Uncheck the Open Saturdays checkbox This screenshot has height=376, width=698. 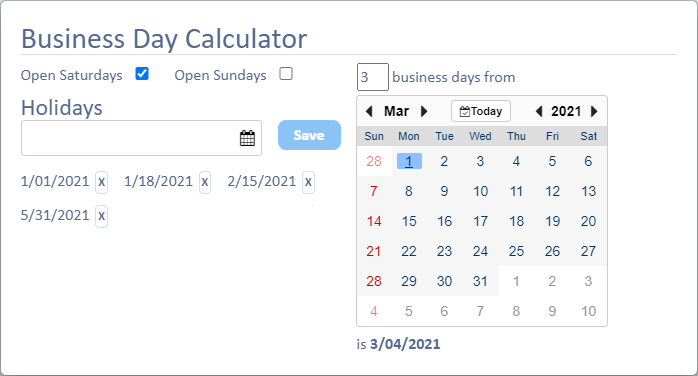(x=142, y=73)
